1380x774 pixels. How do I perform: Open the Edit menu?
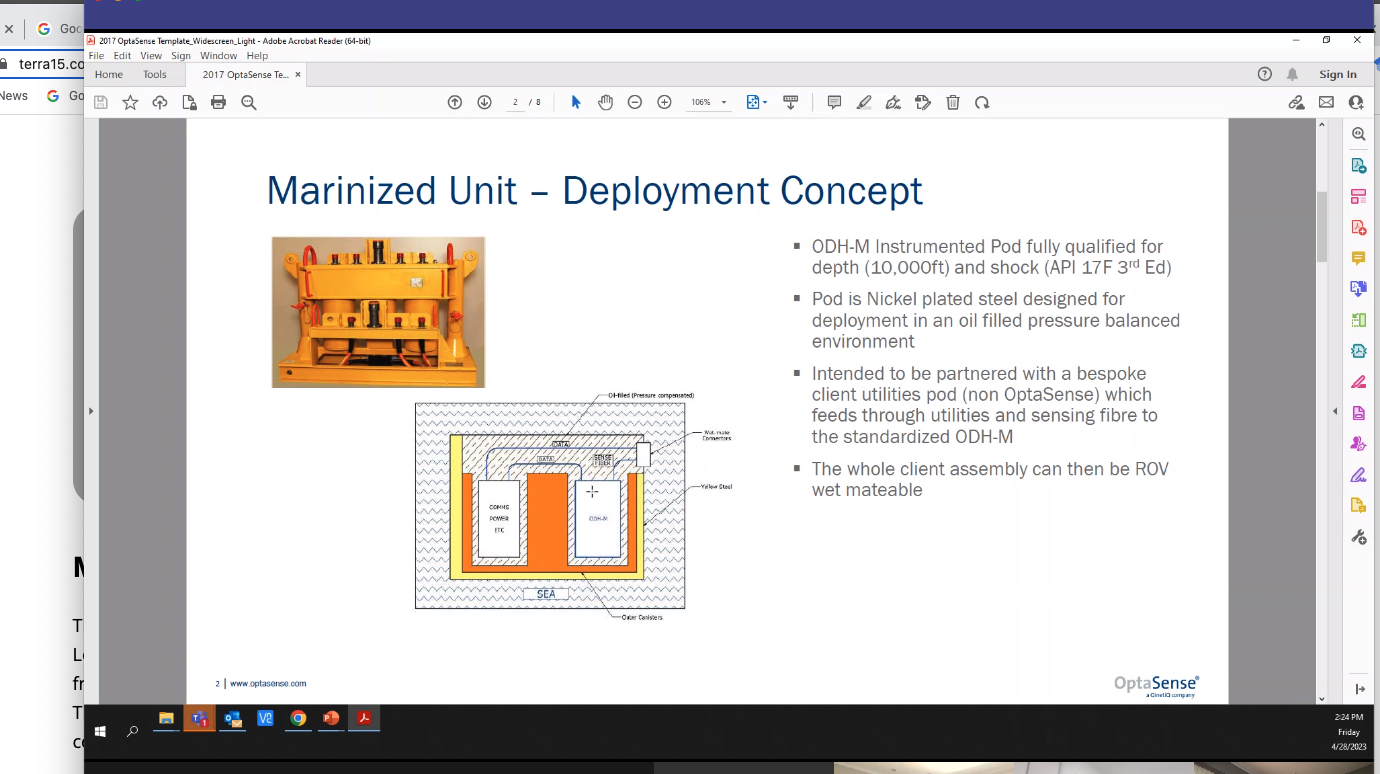point(122,56)
